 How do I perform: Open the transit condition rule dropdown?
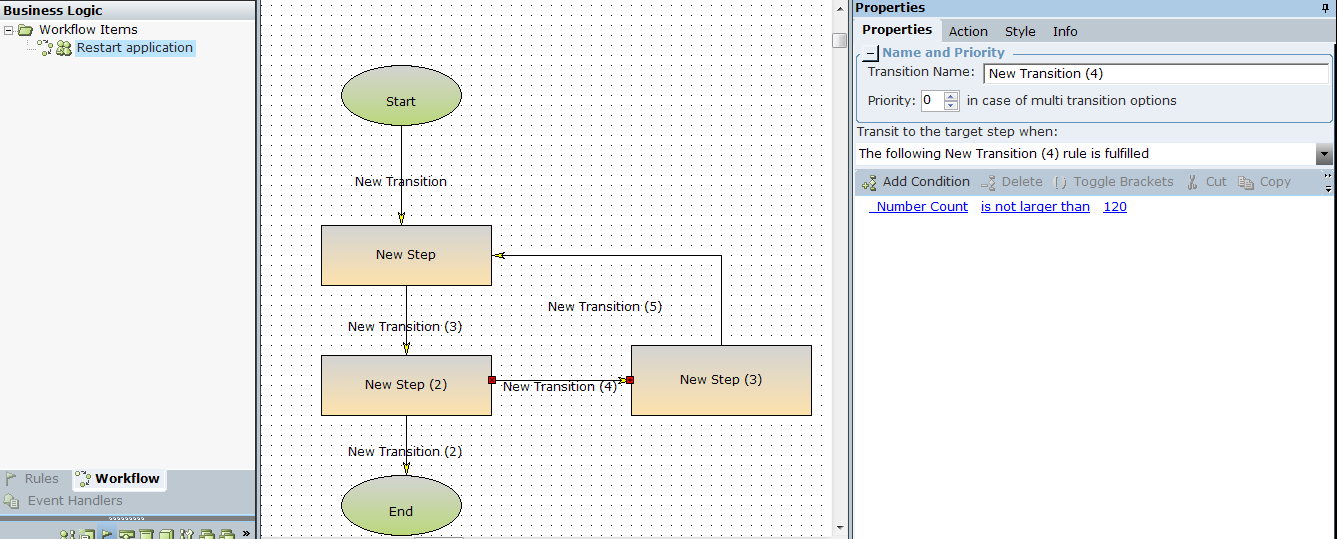(1324, 154)
